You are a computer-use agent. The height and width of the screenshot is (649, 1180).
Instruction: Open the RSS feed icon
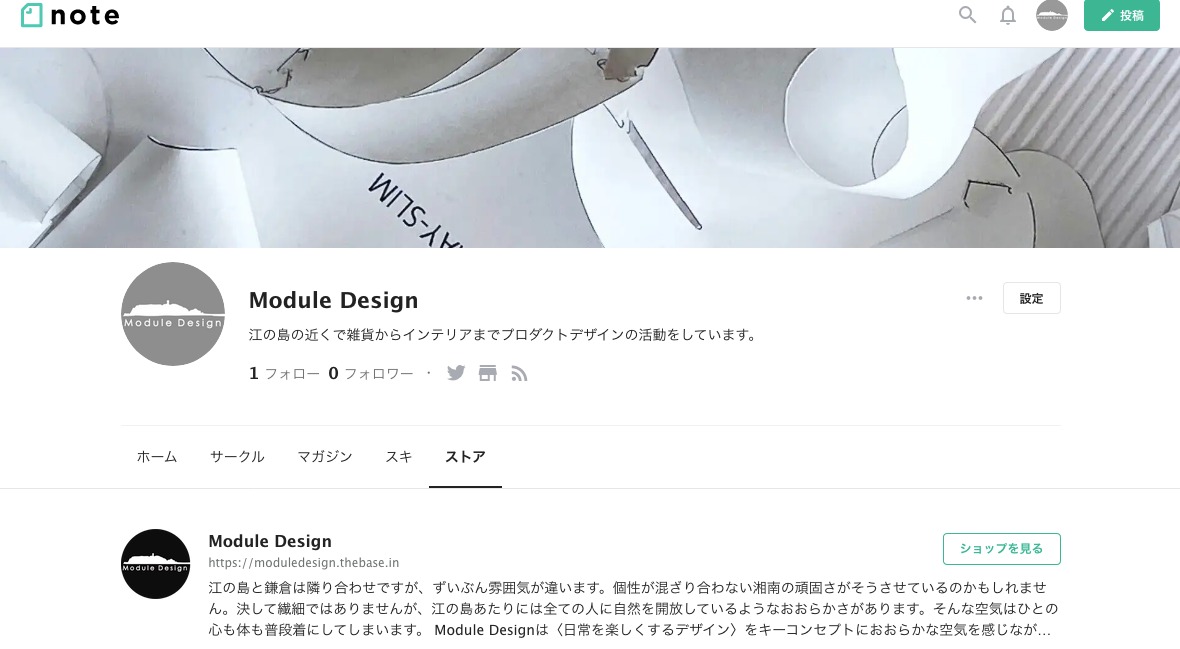[519, 373]
